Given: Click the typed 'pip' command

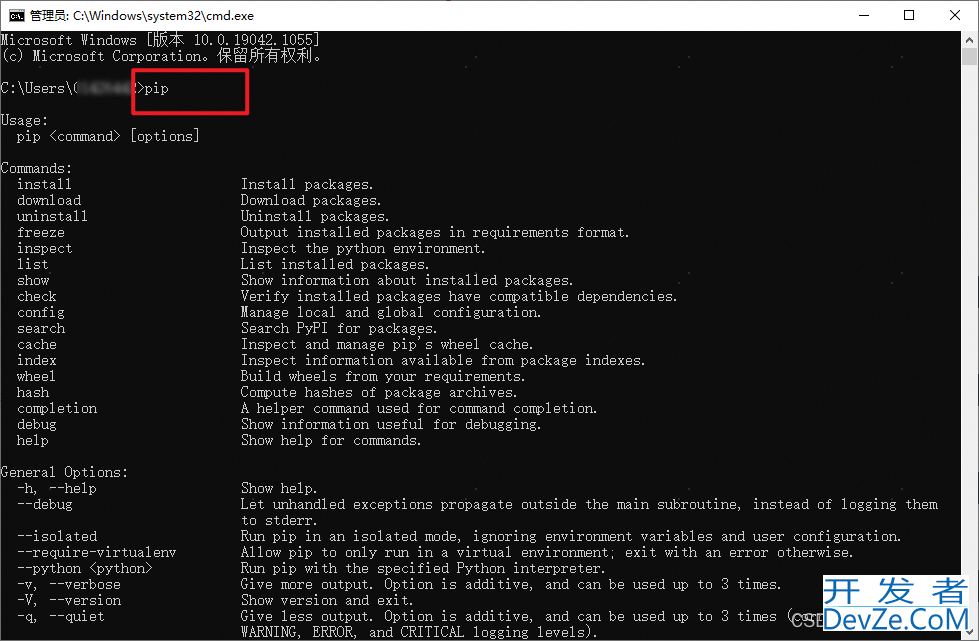Looking at the screenshot, I should (x=157, y=89).
